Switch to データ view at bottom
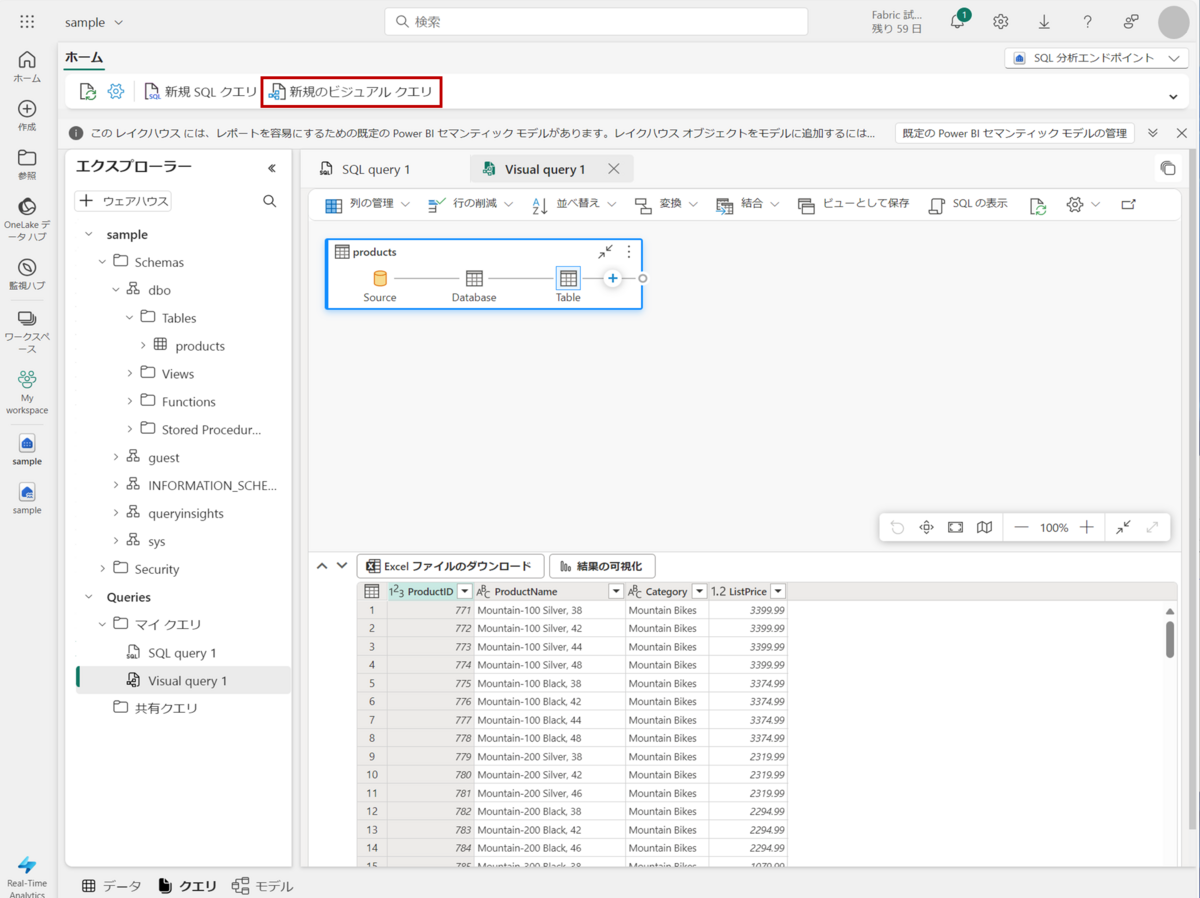The height and width of the screenshot is (898, 1200). [x=111, y=886]
